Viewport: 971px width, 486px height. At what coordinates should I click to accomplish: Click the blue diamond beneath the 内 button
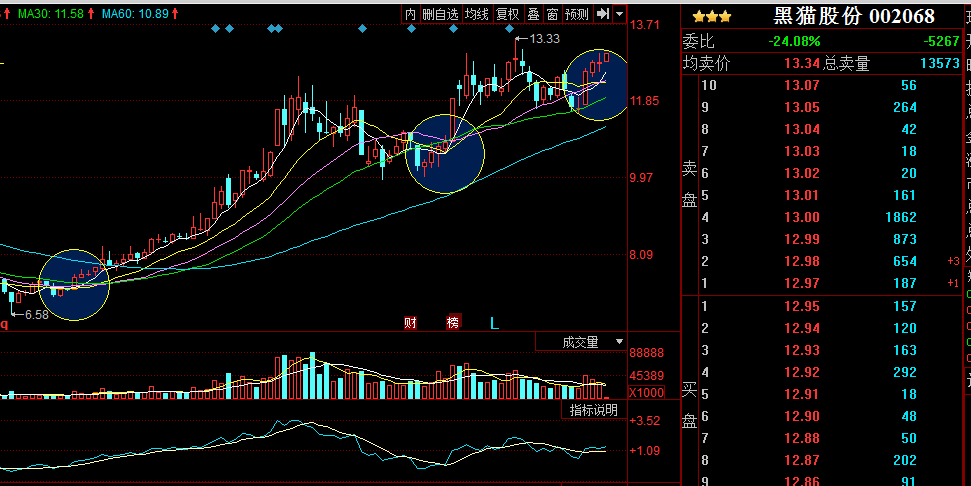tap(411, 28)
